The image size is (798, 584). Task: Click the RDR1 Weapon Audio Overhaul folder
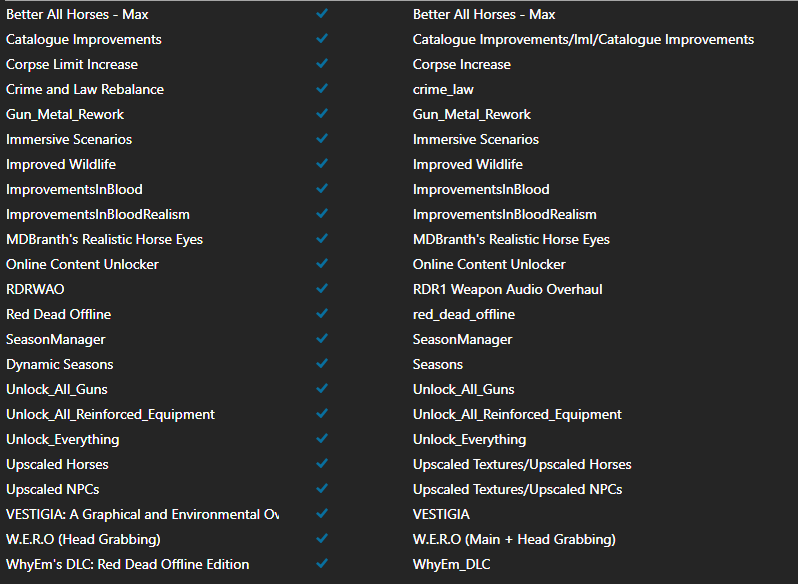[507, 289]
